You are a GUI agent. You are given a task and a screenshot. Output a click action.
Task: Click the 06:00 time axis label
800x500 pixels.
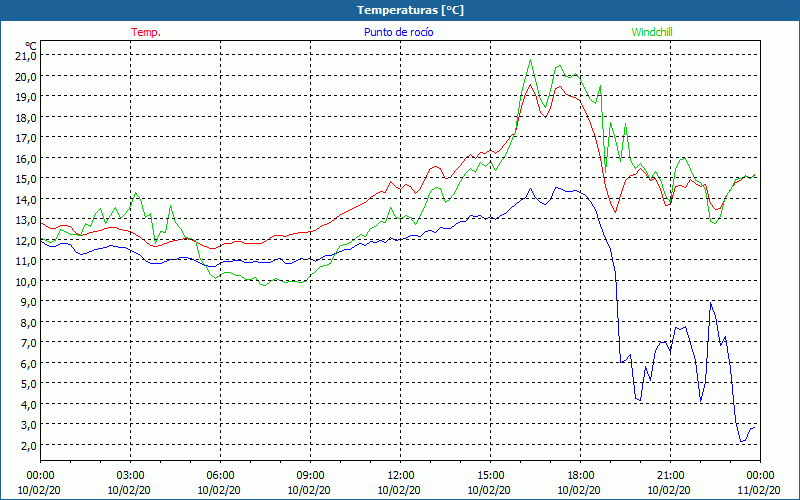click(220, 476)
